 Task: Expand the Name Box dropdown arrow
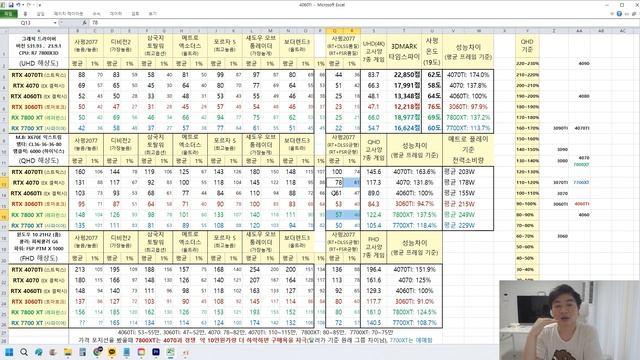55,23
